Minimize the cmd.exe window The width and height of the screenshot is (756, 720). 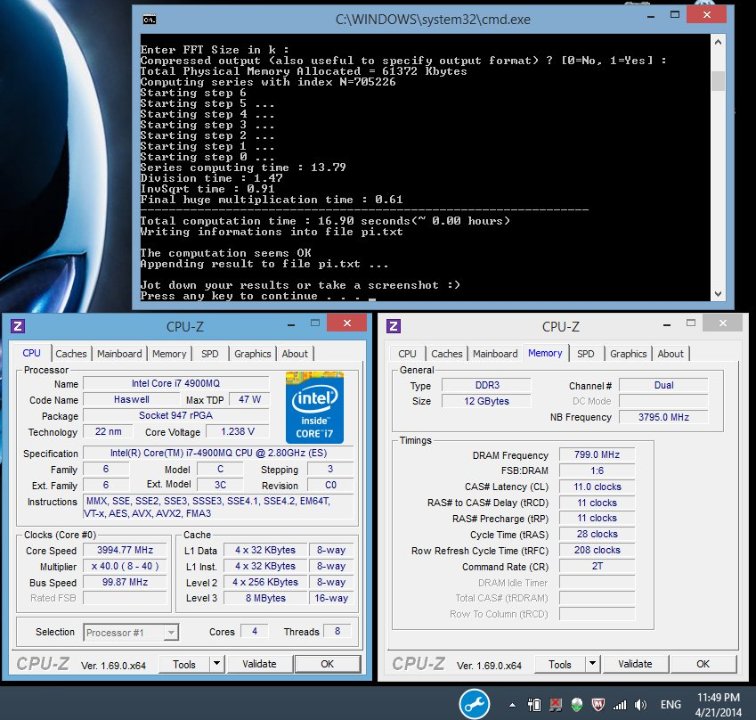[651, 15]
